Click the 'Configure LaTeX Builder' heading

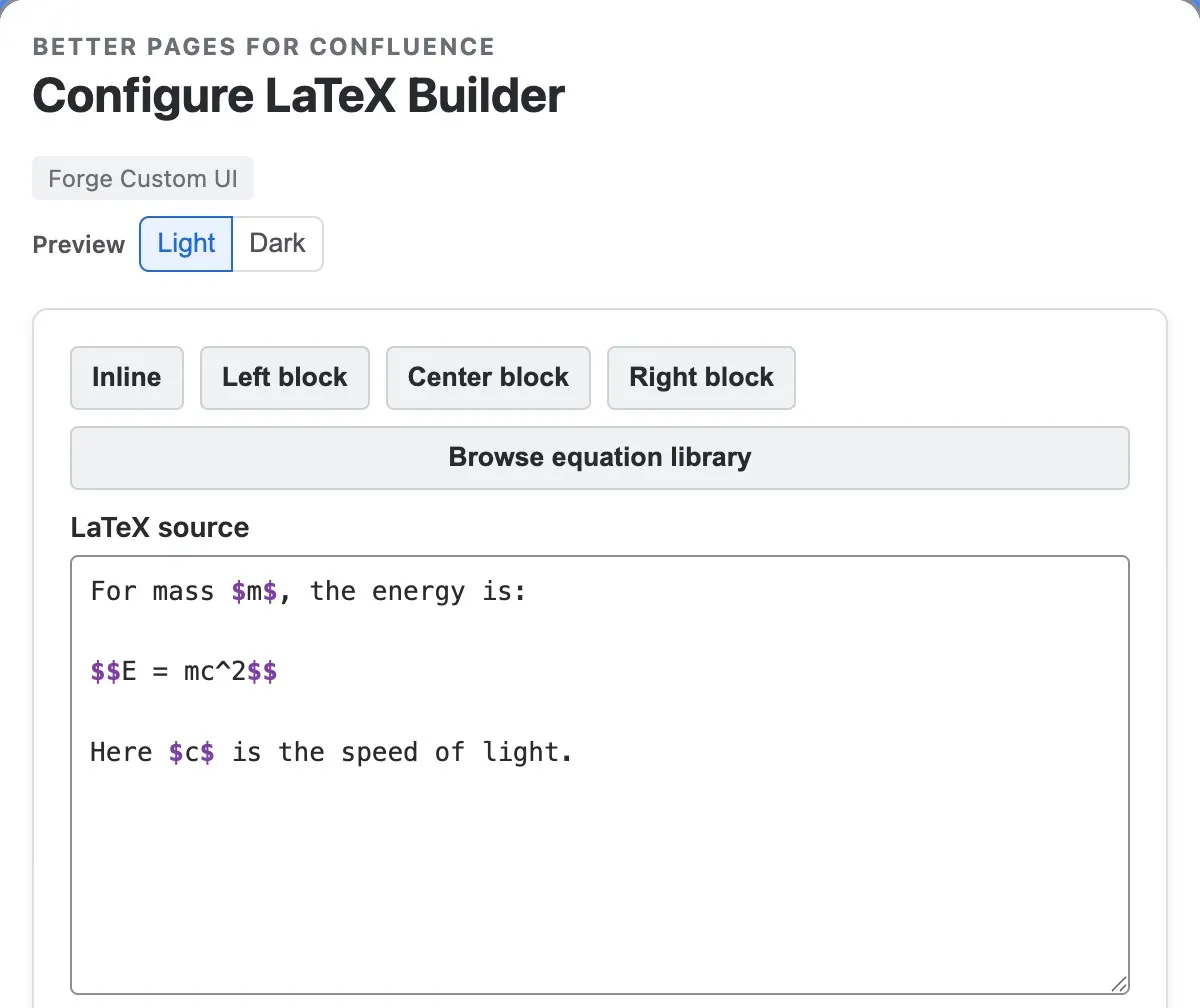[299, 96]
